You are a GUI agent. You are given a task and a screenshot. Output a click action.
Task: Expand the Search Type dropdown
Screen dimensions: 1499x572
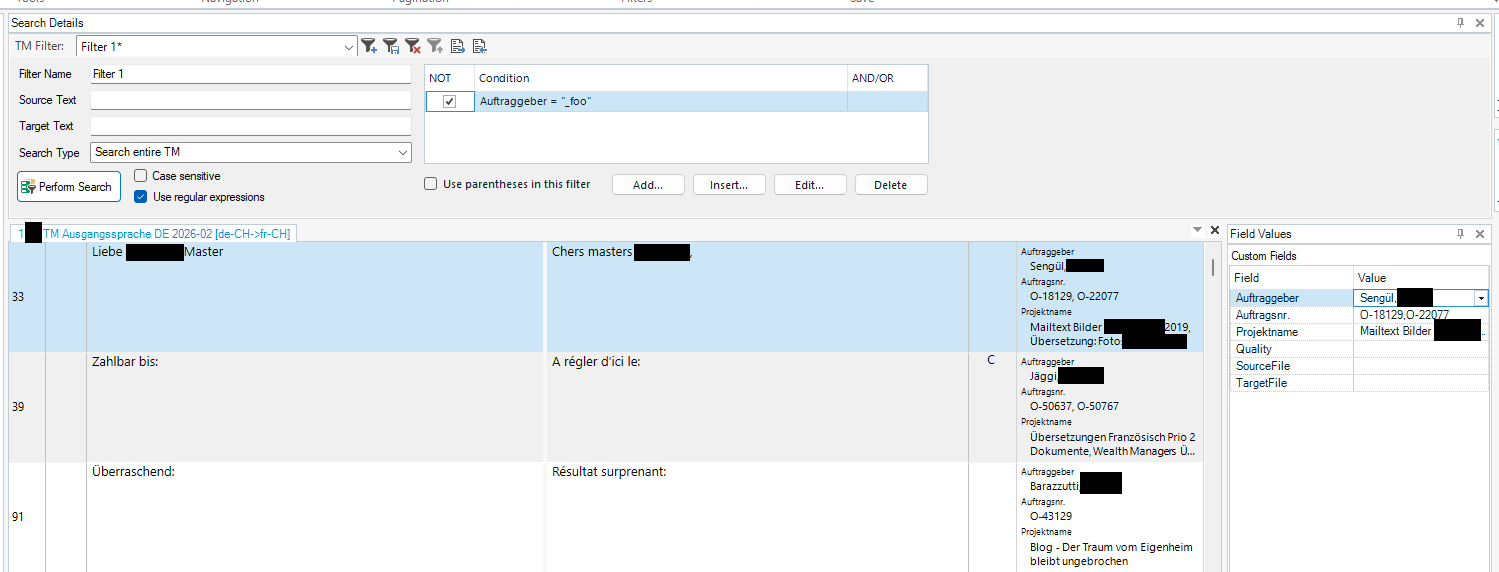tap(403, 152)
